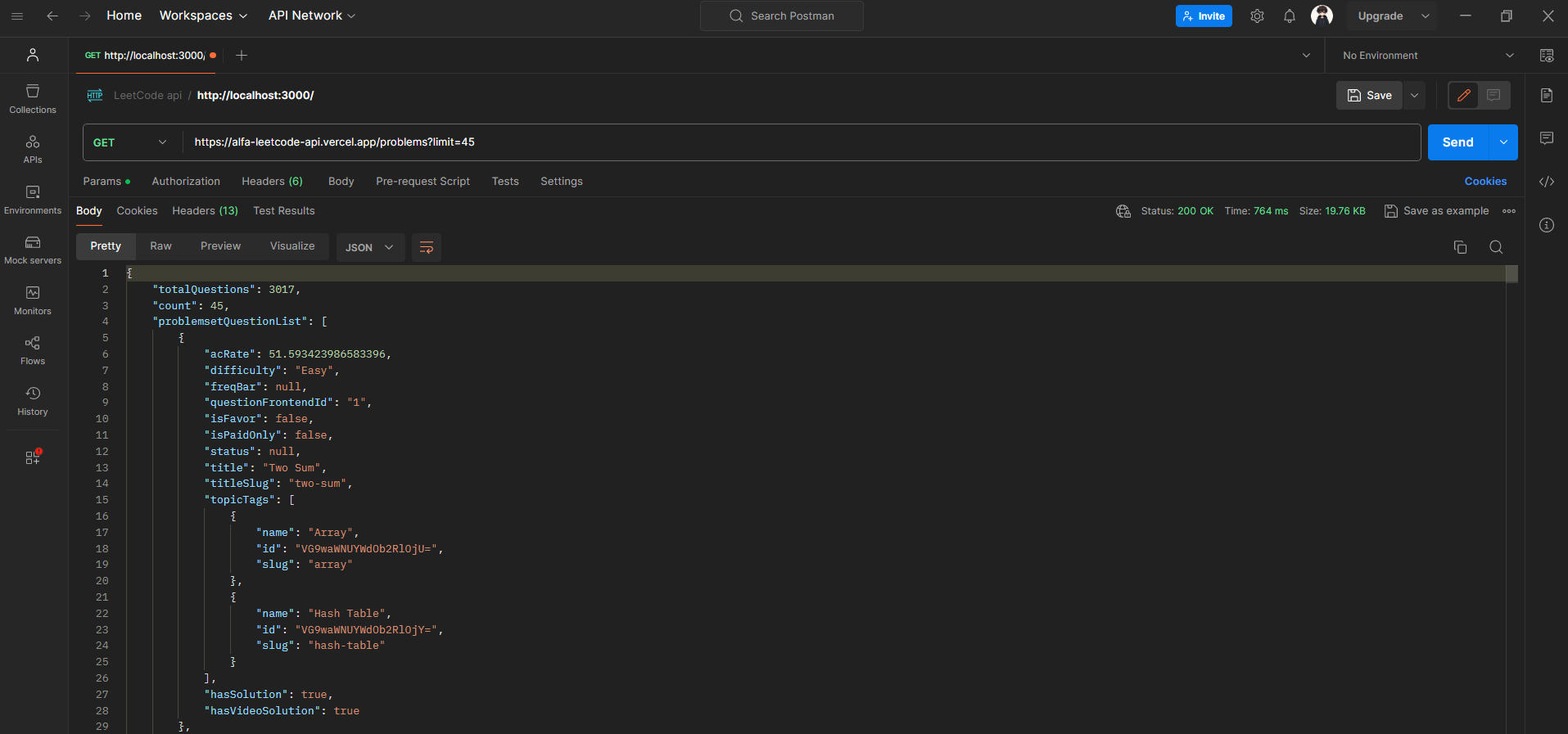Image resolution: width=1568 pixels, height=734 pixels.
Task: Switch to comment mode toggle
Action: pyautogui.click(x=1493, y=95)
